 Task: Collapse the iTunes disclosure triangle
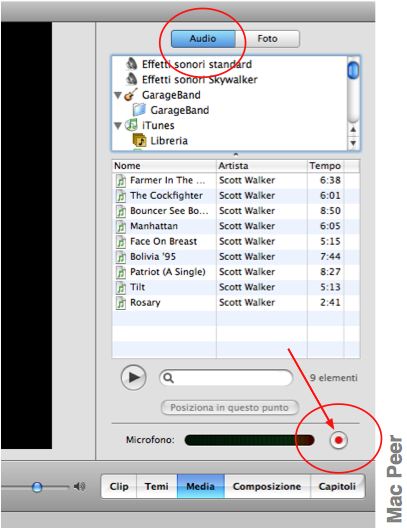click(x=118, y=126)
